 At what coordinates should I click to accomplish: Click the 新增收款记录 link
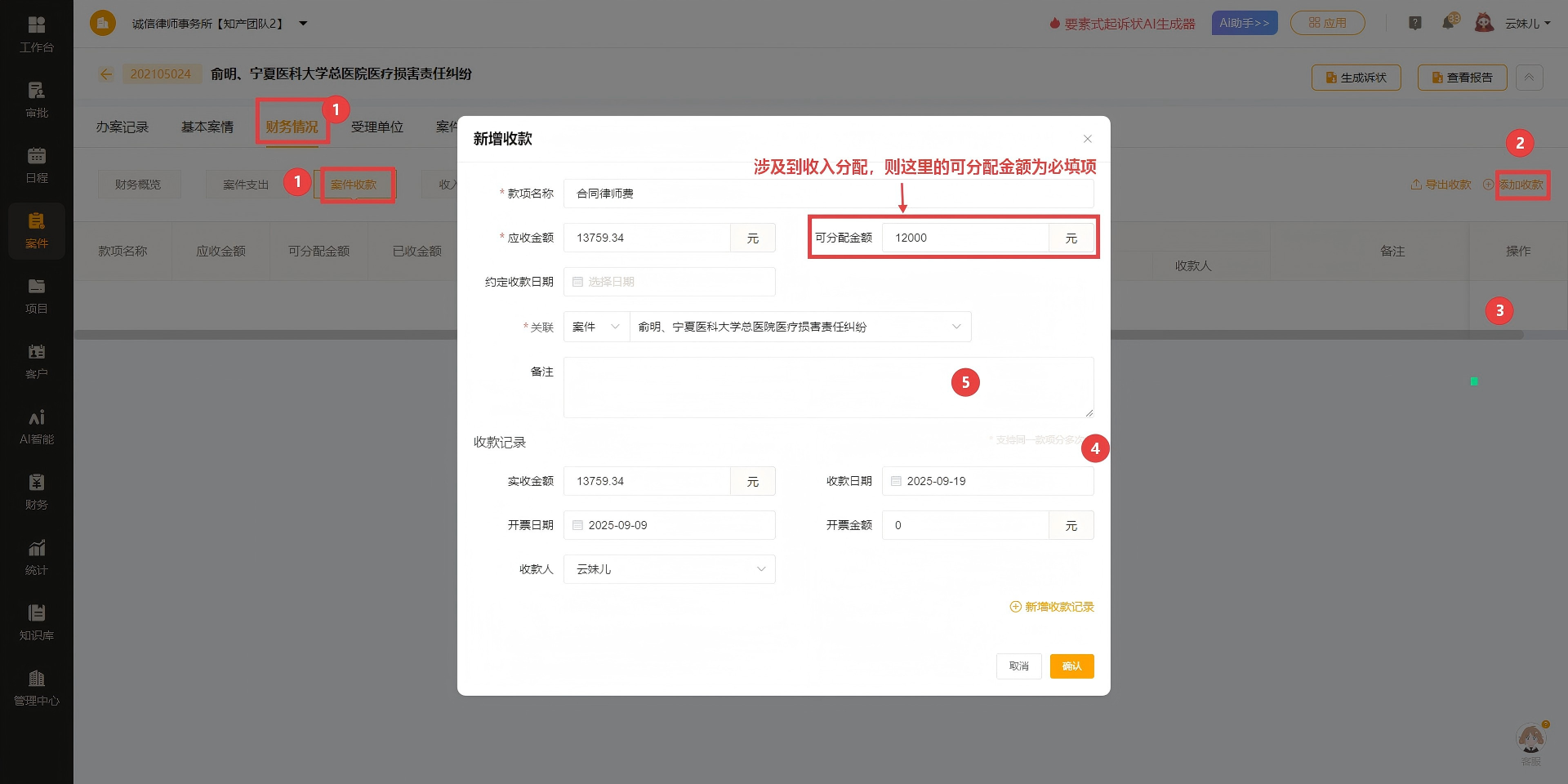[x=1052, y=607]
